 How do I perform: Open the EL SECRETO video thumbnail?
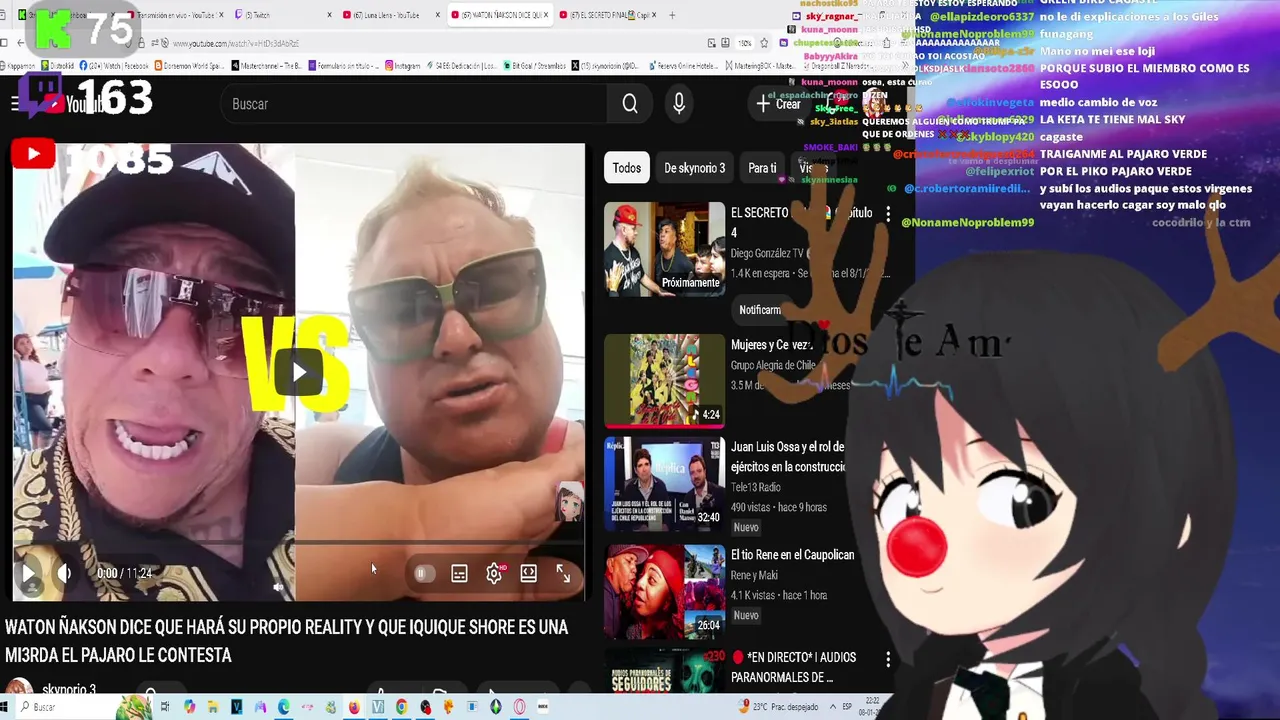[x=664, y=249]
